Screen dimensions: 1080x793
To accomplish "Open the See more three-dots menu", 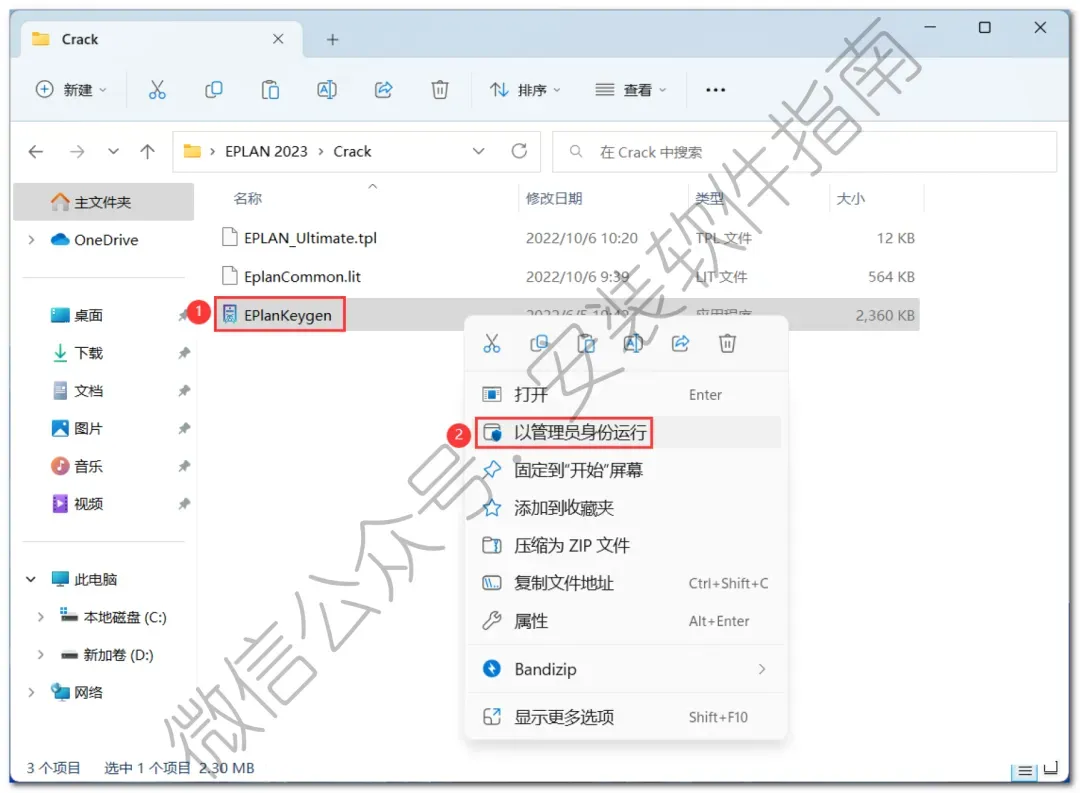I will coord(715,90).
